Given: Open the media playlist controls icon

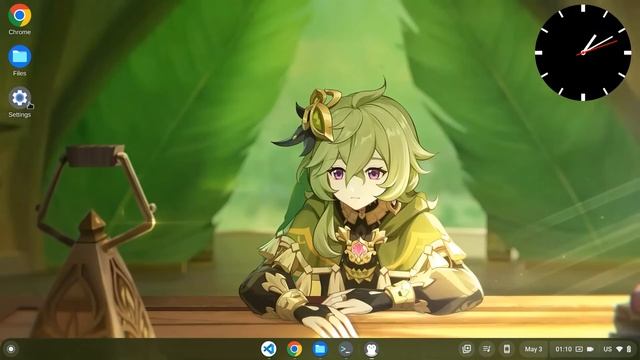Looking at the screenshot, I should pyautogui.click(x=487, y=349).
